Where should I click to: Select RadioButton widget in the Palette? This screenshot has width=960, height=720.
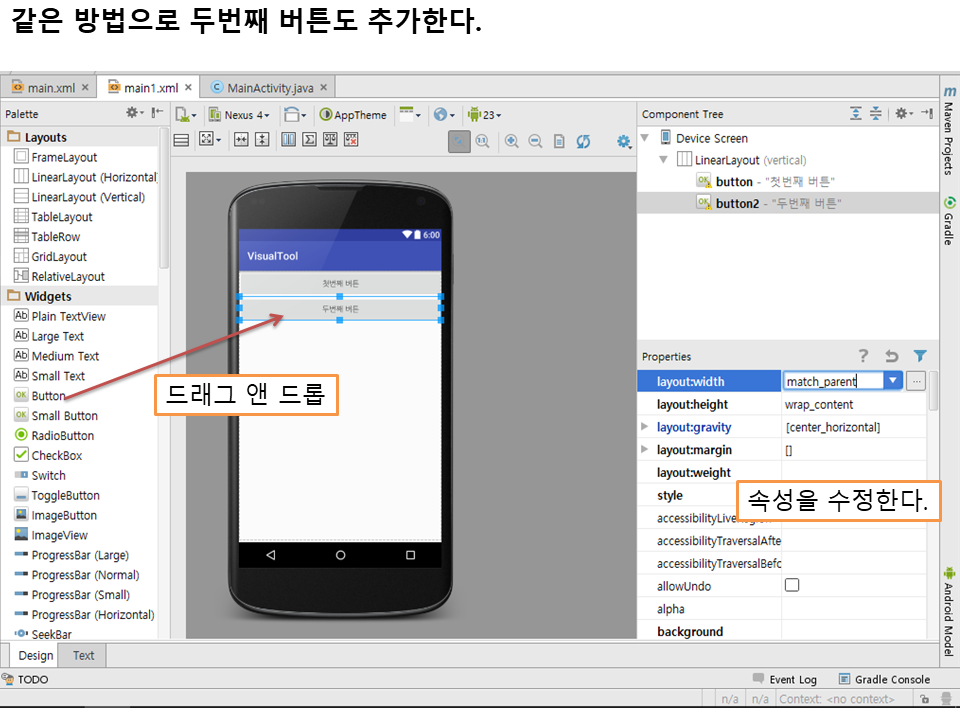[x=62, y=436]
